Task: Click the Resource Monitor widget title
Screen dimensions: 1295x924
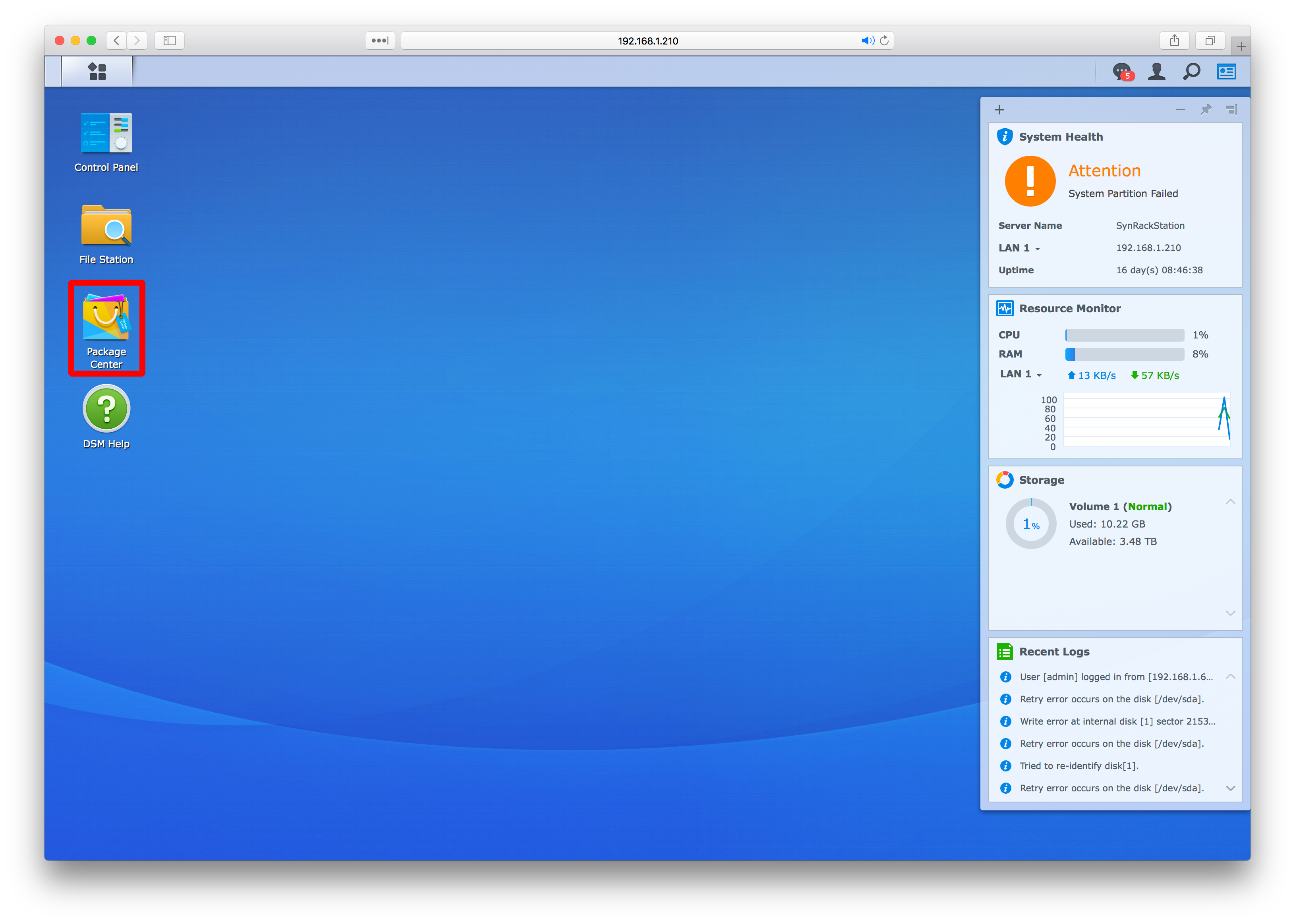Action: tap(1070, 308)
